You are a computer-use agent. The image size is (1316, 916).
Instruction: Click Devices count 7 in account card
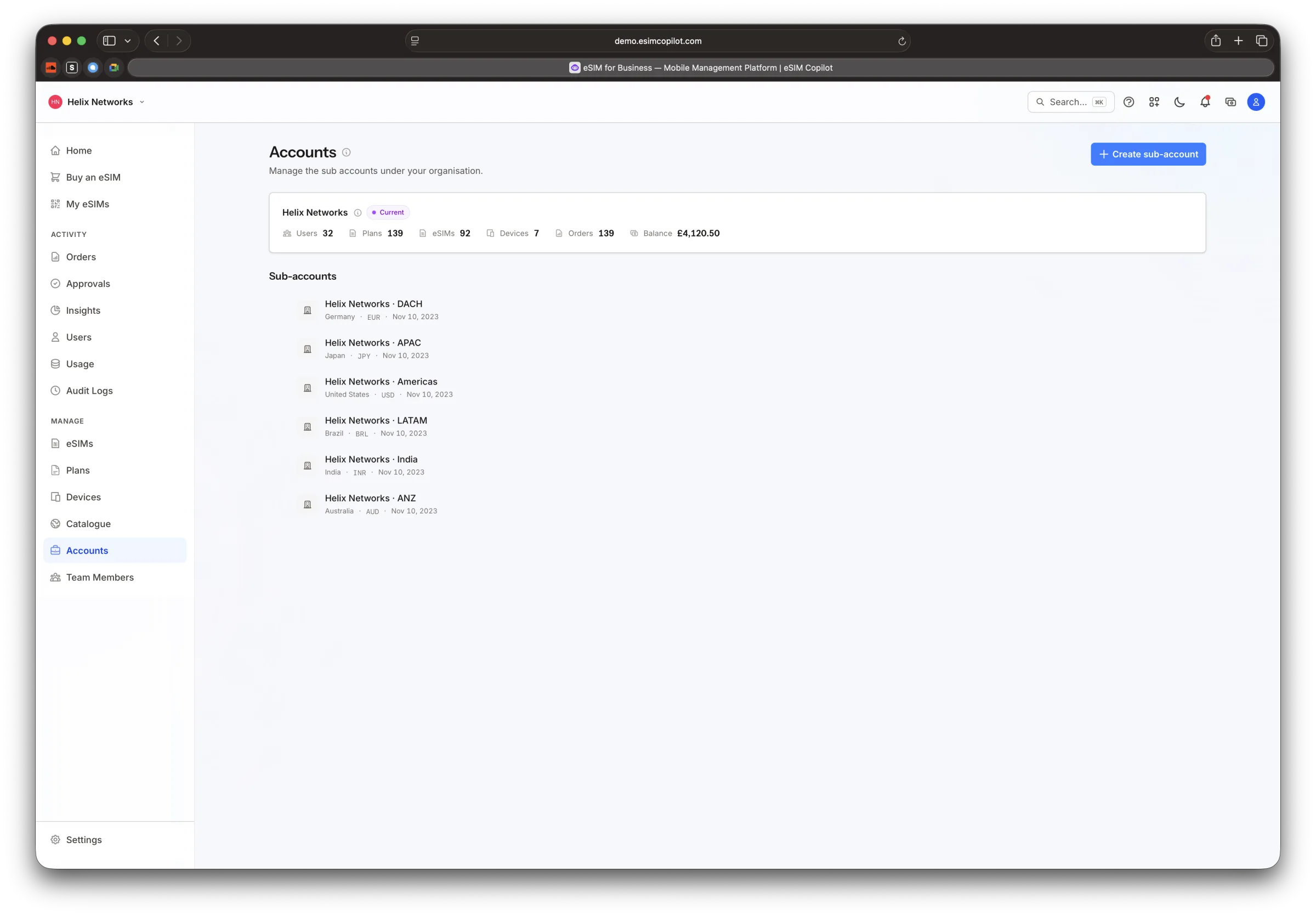click(x=513, y=233)
